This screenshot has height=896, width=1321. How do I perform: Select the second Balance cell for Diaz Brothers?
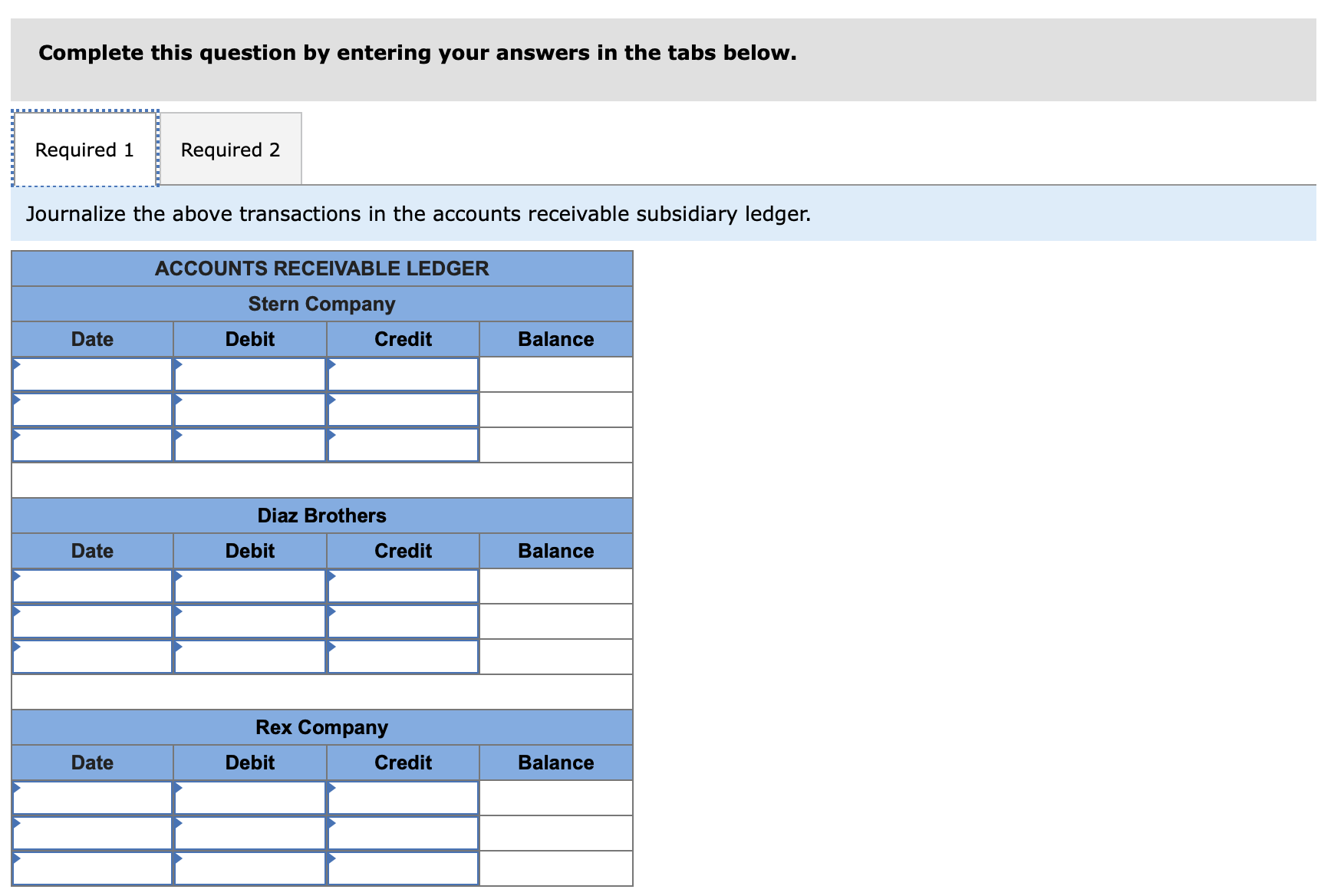[555, 621]
